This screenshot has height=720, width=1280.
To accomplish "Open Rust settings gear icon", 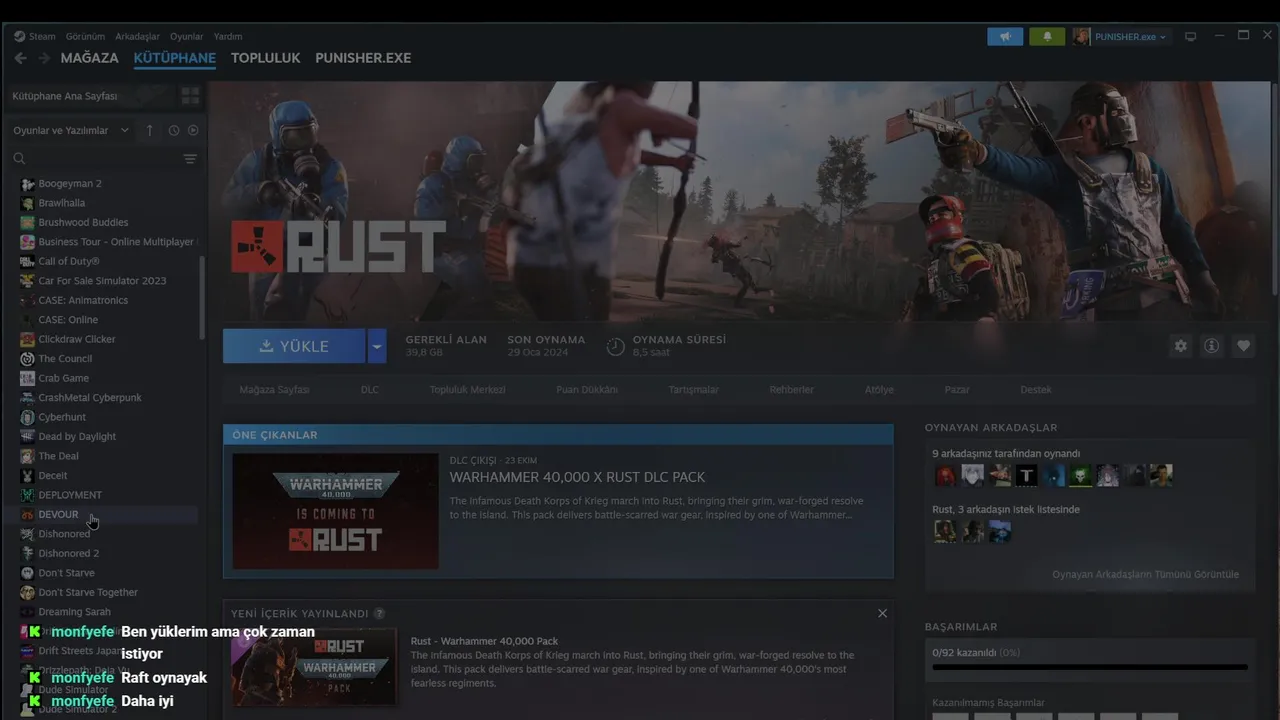I will tap(1181, 346).
